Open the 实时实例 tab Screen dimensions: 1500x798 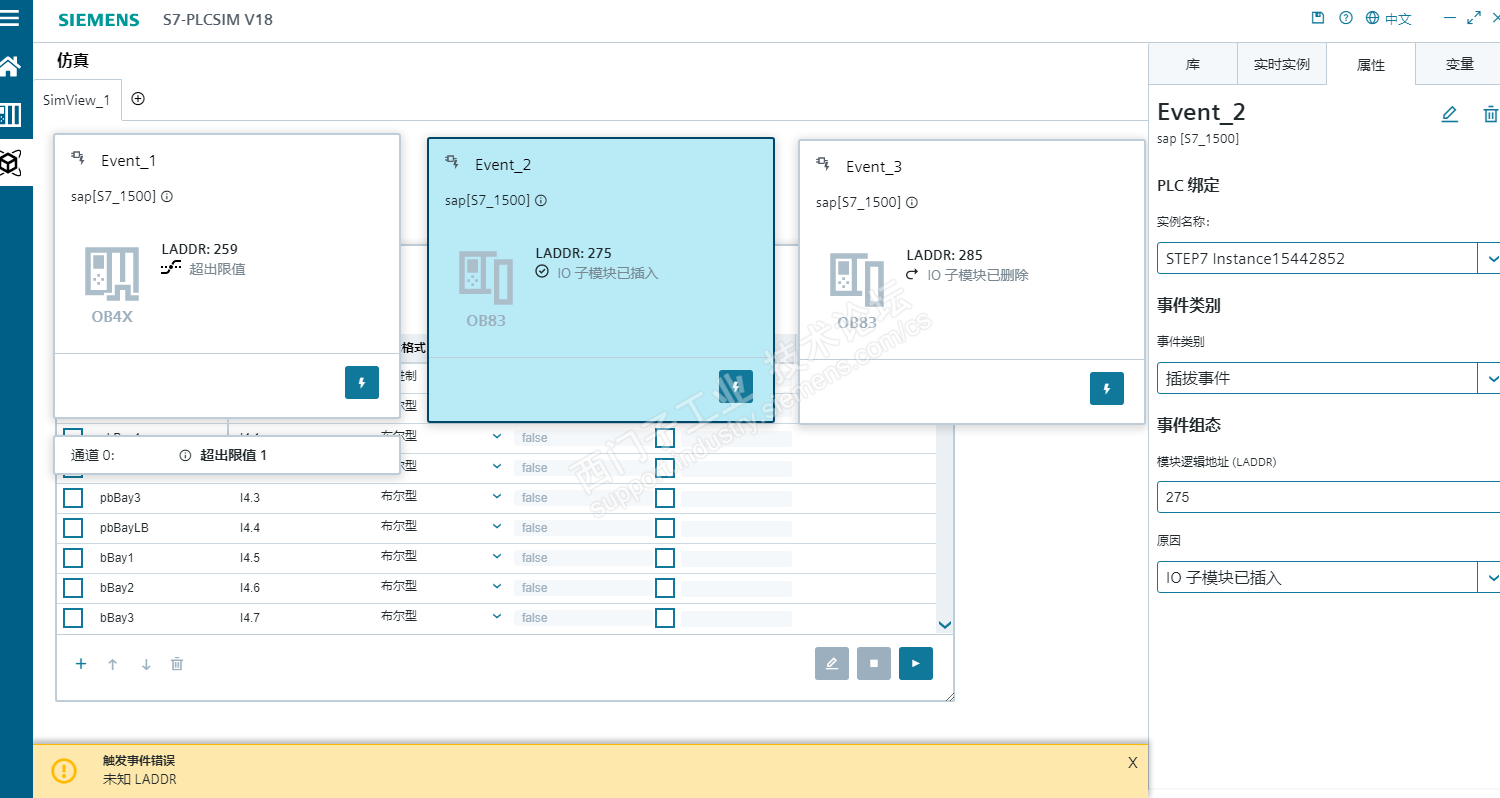[1282, 64]
